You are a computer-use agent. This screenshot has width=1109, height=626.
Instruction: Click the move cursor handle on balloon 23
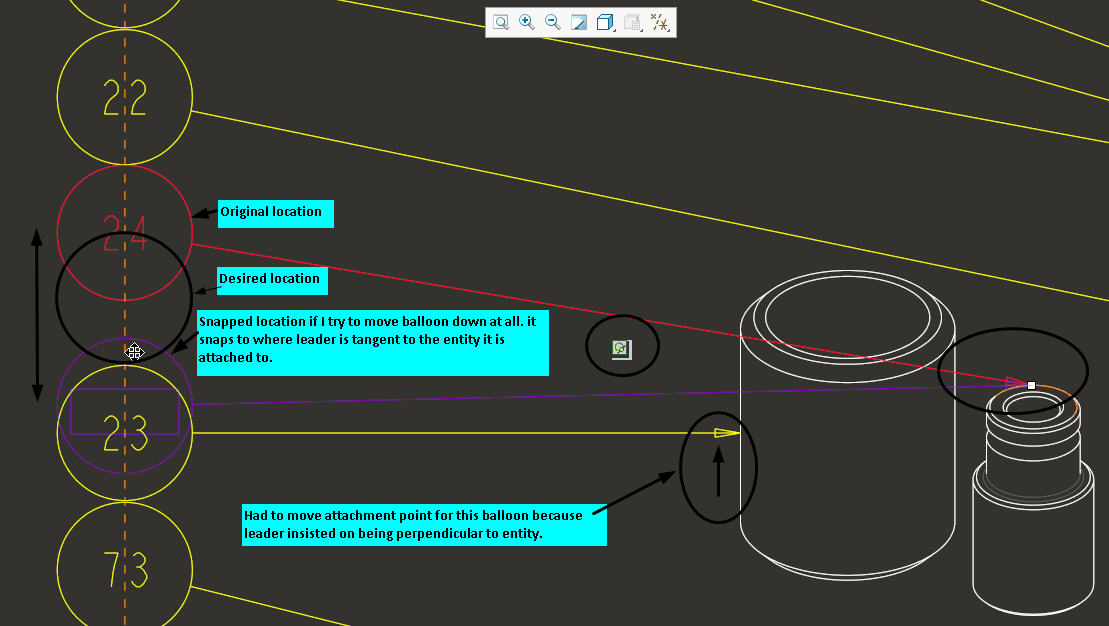tap(133, 352)
